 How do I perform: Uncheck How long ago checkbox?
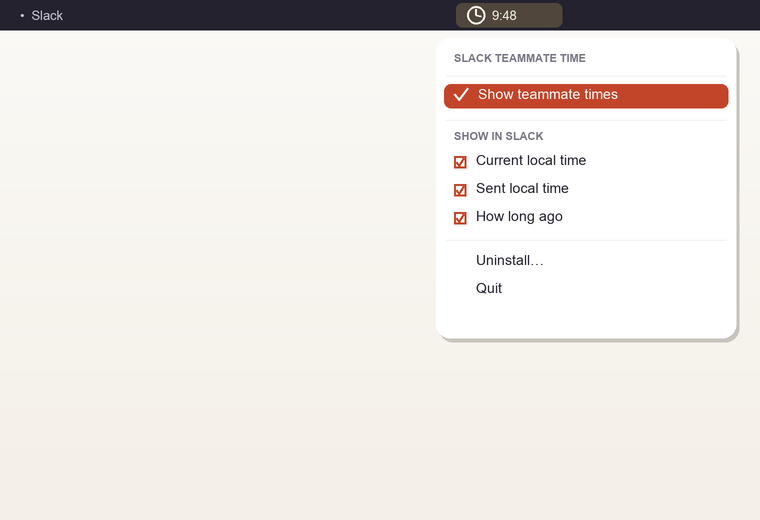[x=460, y=218]
